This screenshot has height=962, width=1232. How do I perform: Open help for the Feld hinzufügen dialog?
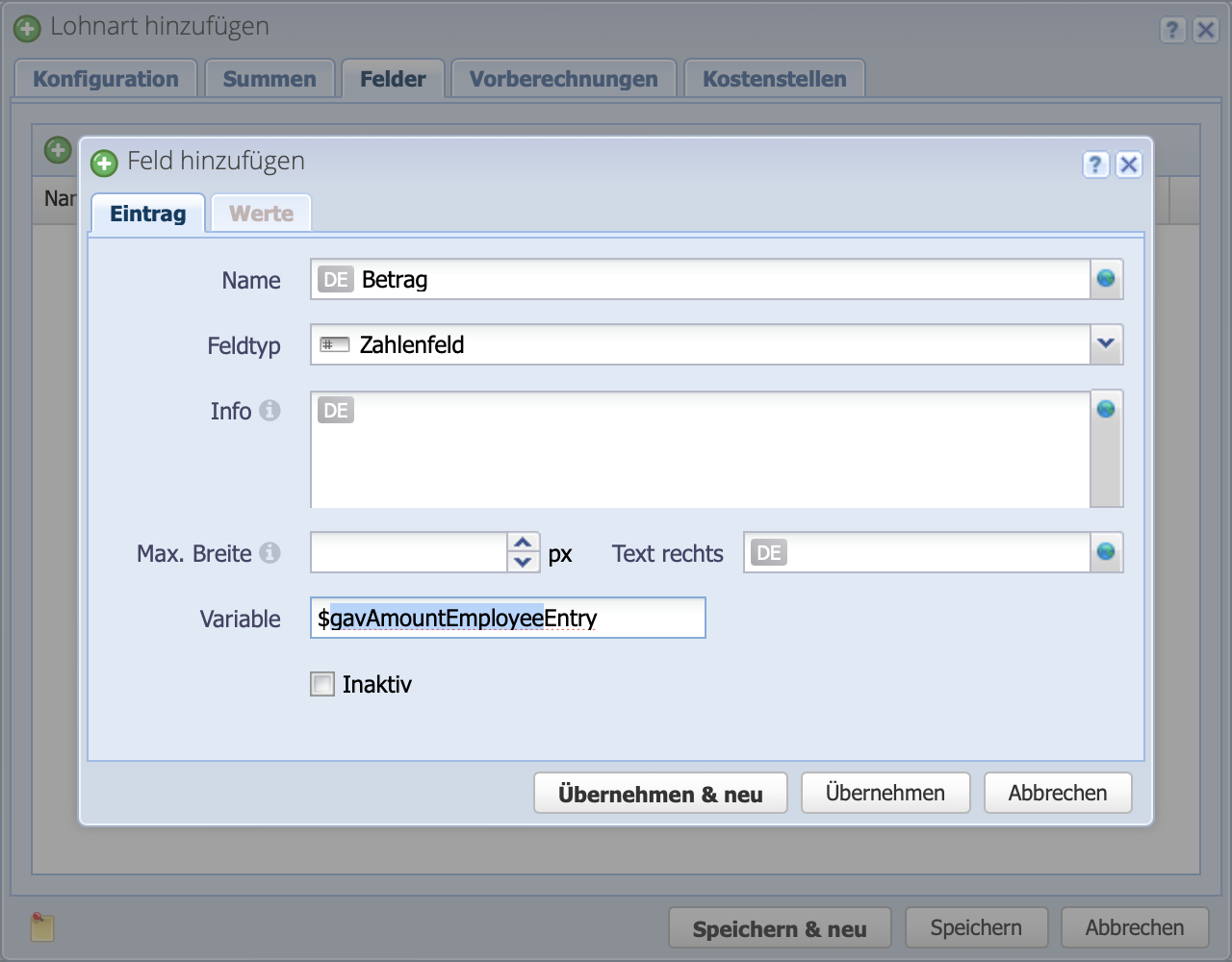tap(1095, 165)
